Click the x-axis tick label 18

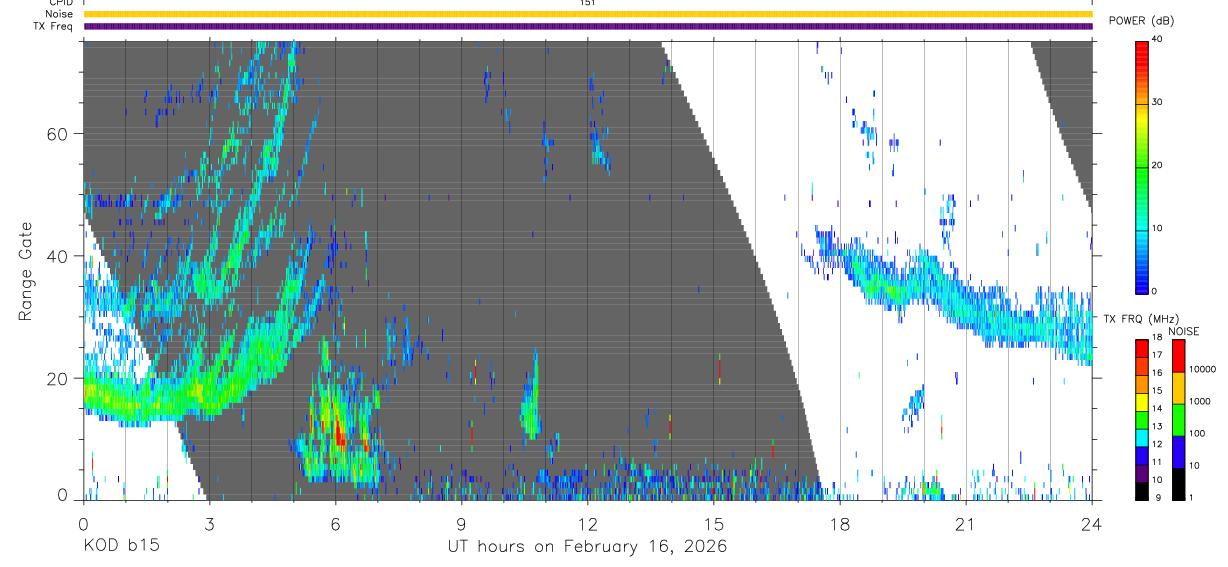tap(839, 524)
